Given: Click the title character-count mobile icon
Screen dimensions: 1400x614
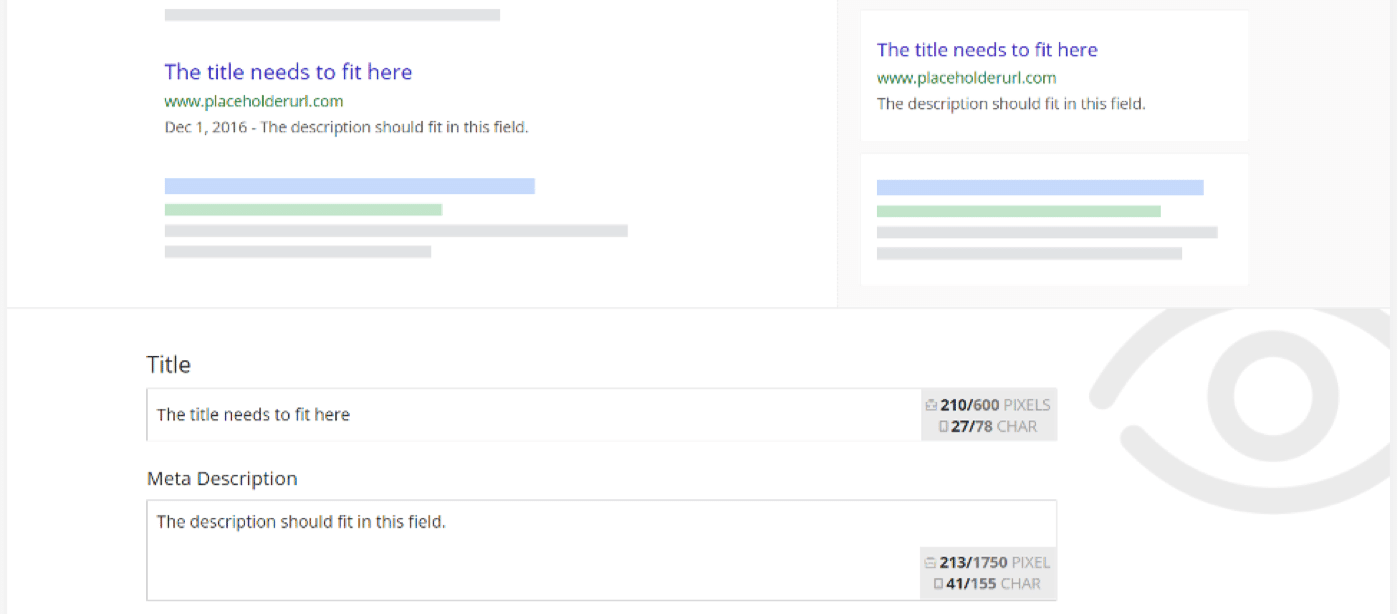Looking at the screenshot, I should click(x=943, y=427).
